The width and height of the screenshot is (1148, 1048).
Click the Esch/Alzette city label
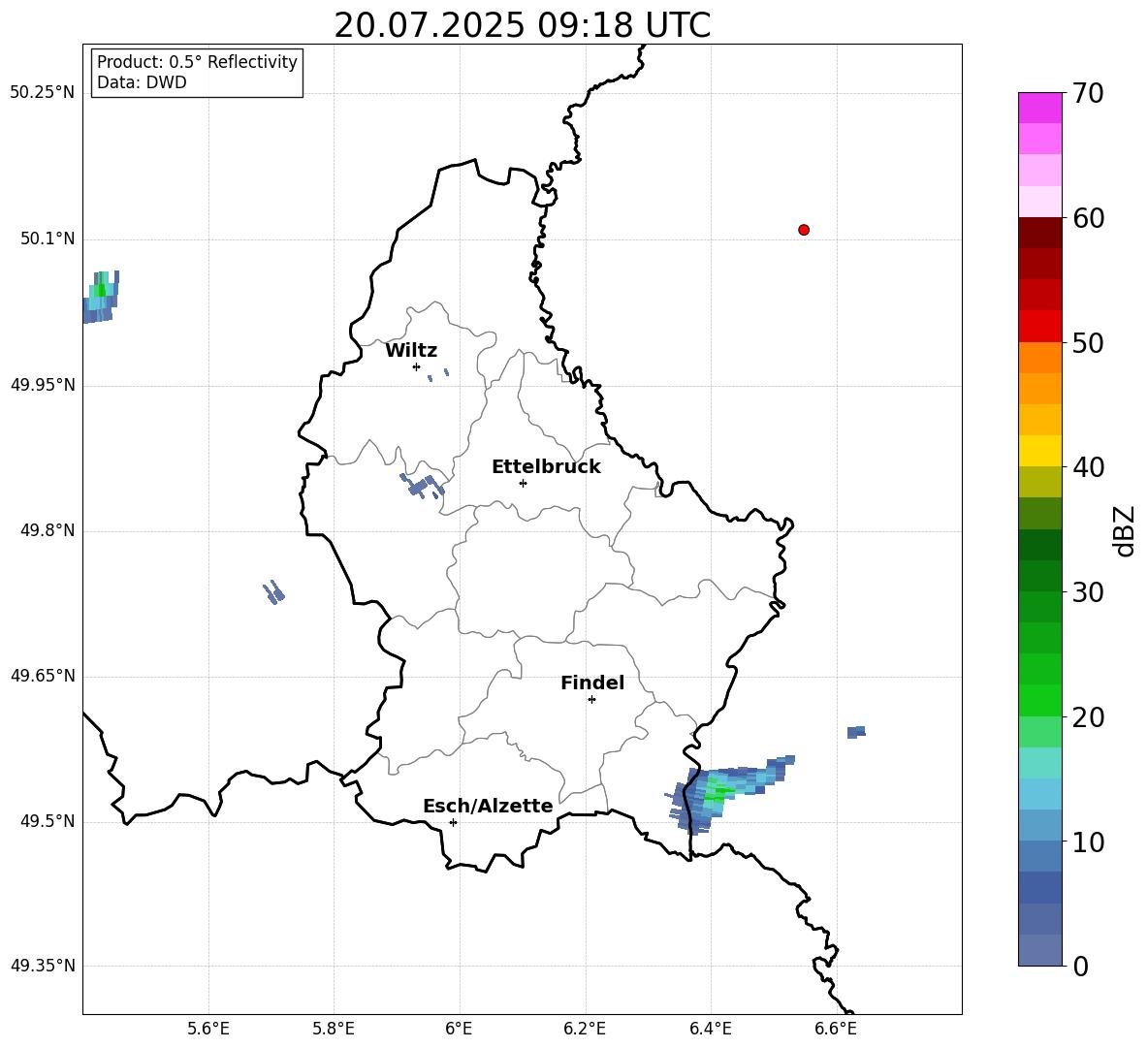(489, 806)
